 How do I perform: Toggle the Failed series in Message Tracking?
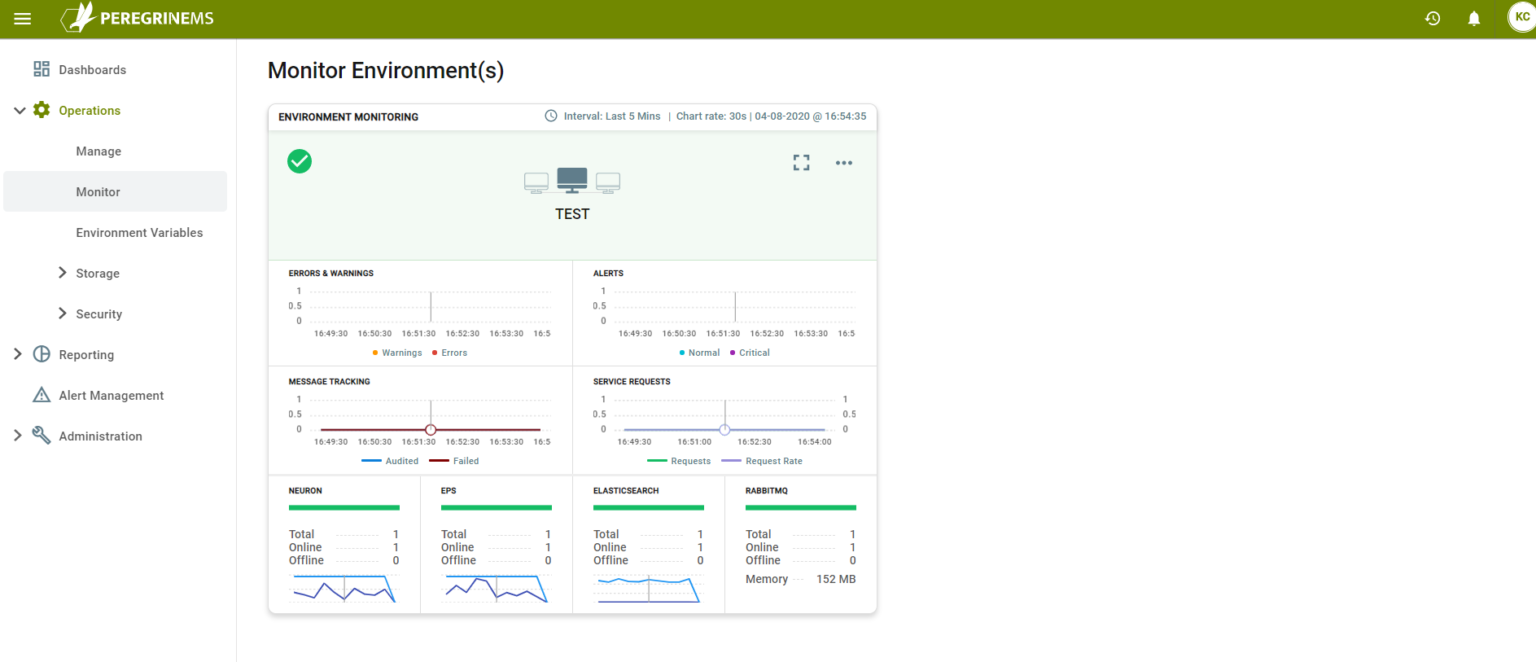point(453,460)
